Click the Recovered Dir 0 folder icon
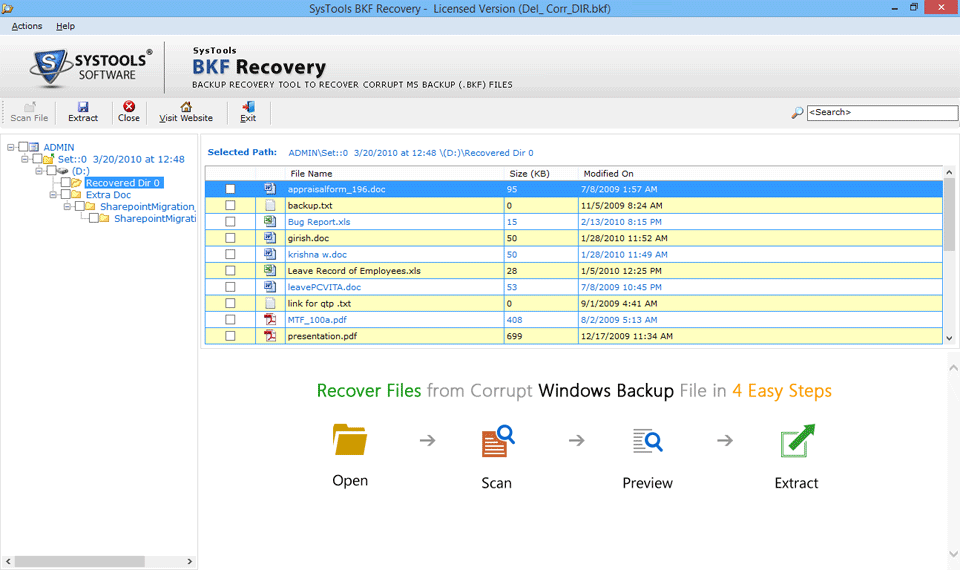 tap(77, 182)
